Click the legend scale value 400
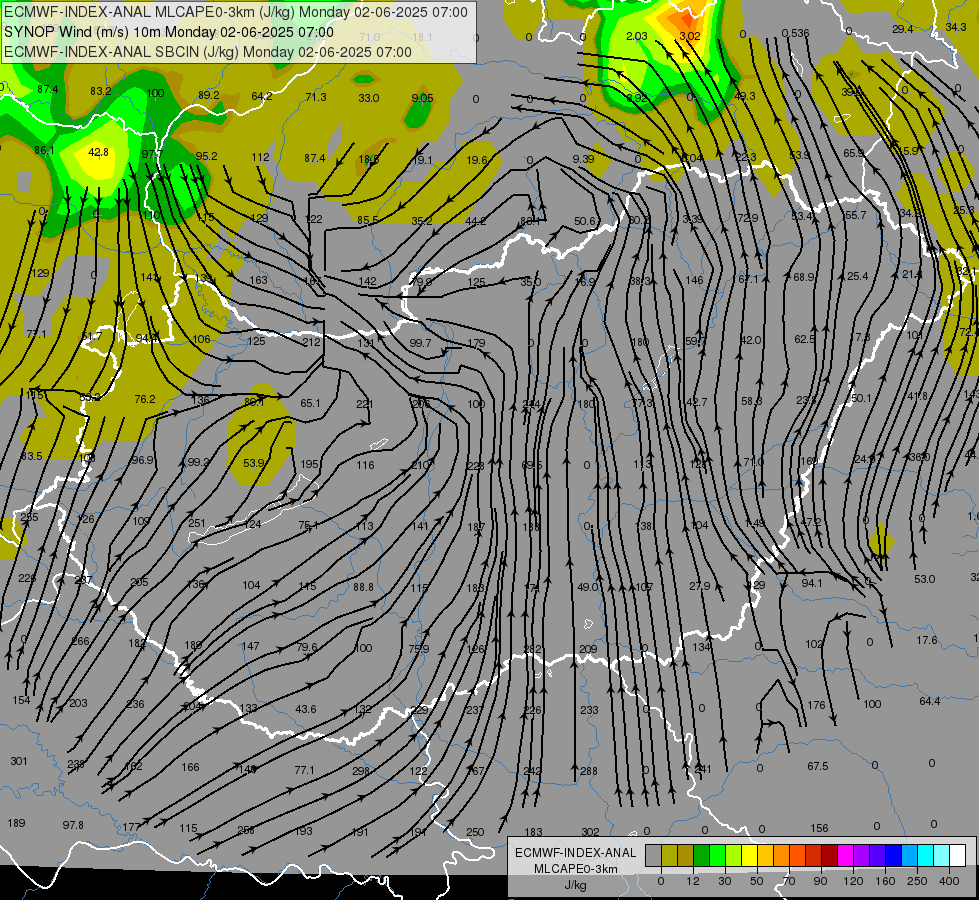 (949, 881)
